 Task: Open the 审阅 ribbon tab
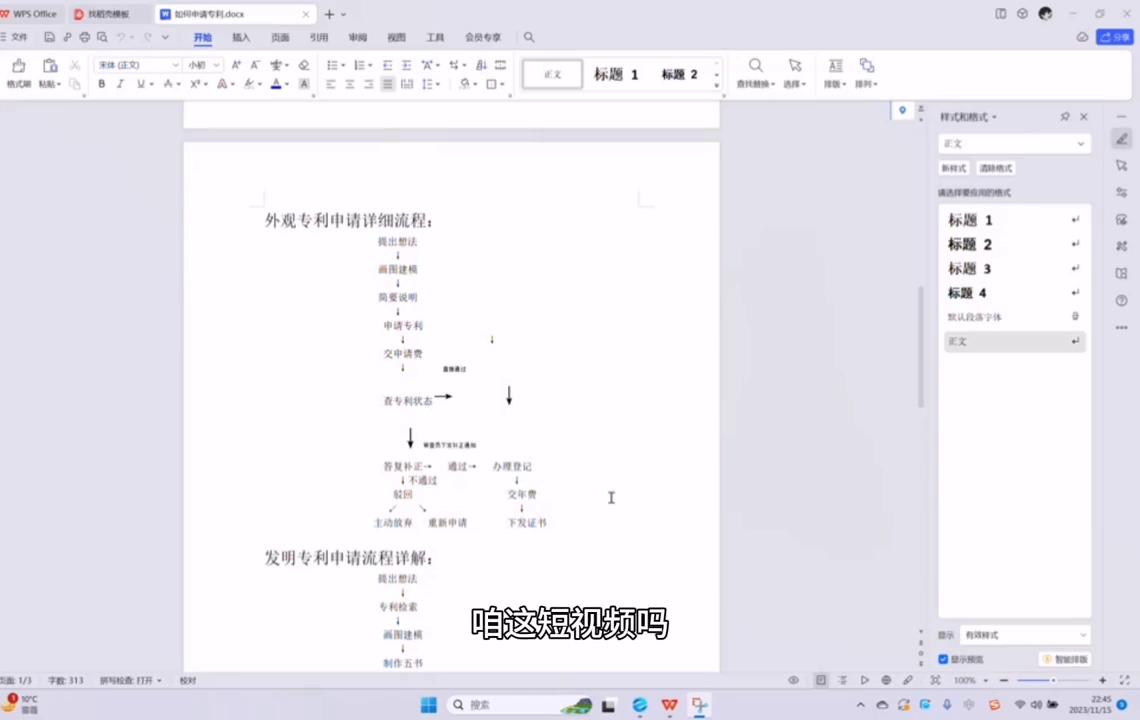tap(357, 37)
